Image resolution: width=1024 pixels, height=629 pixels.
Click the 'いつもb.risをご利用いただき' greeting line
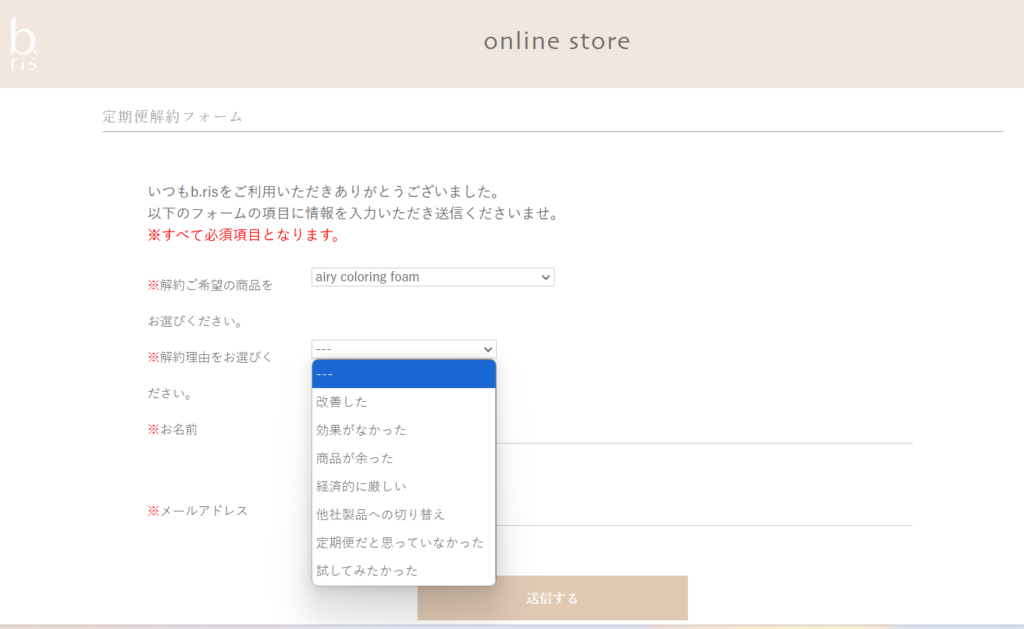[x=325, y=192]
